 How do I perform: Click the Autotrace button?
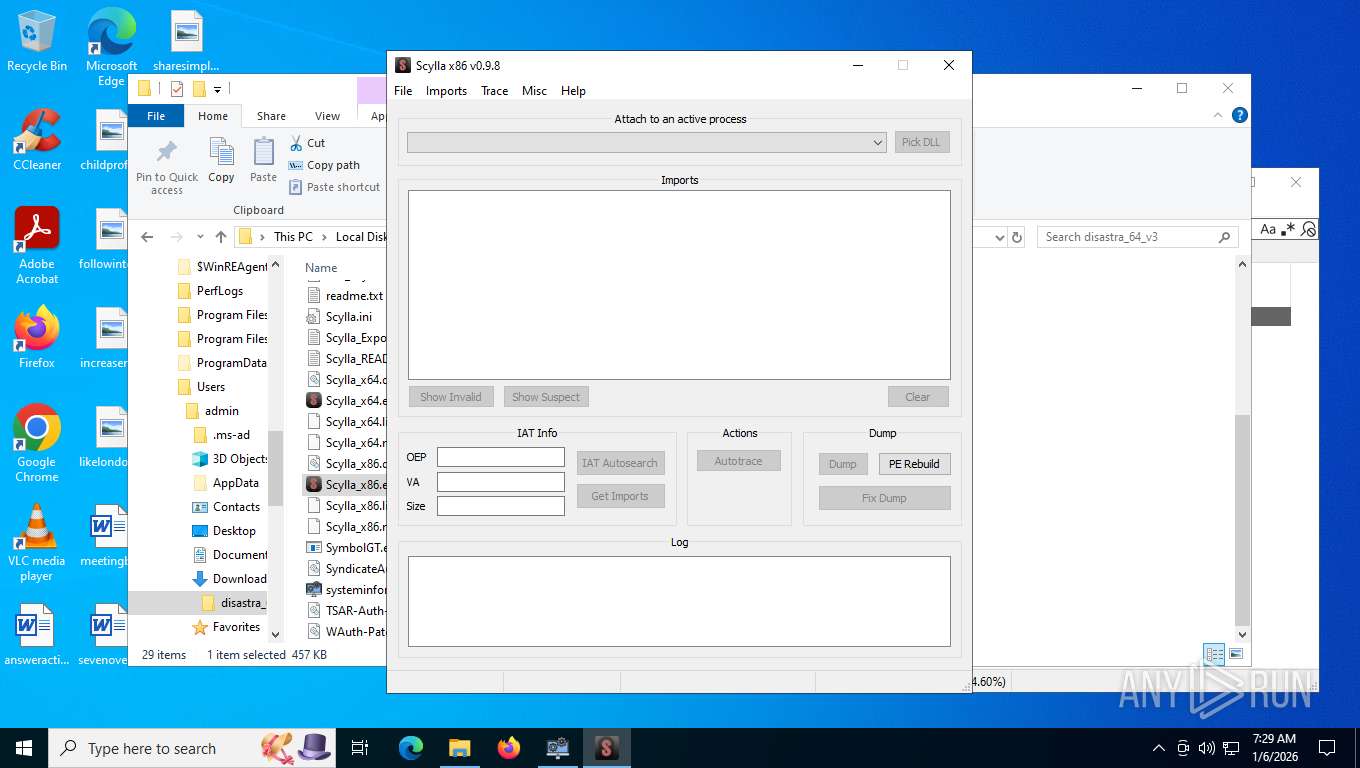(x=739, y=461)
